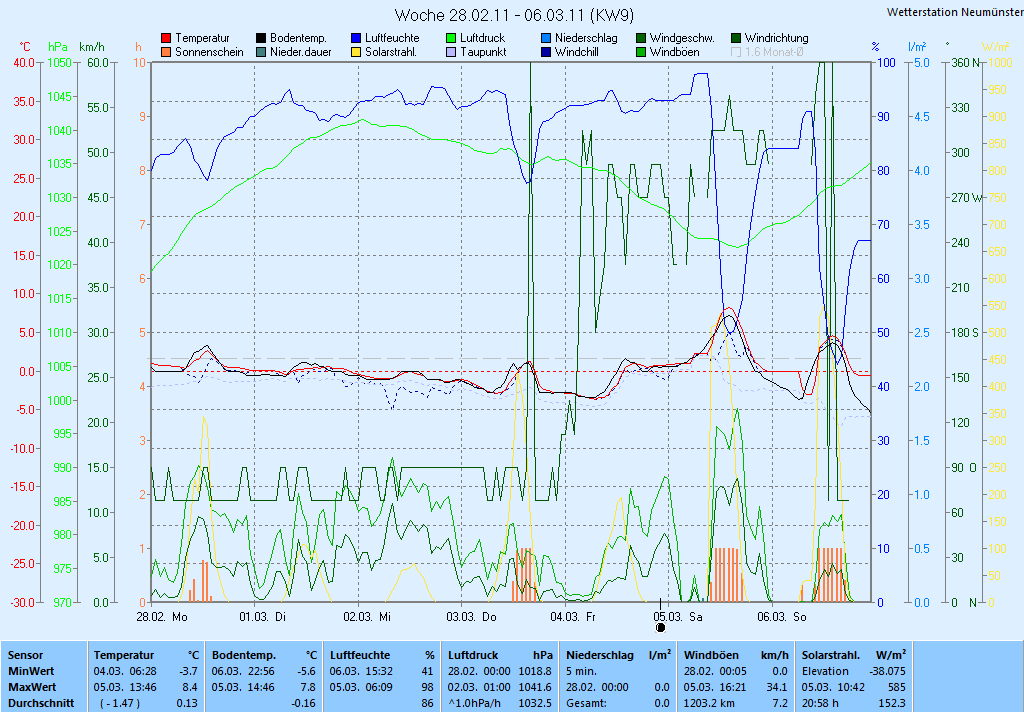
Task: Click the black Bodentemp. legend square
Action: pyautogui.click(x=261, y=38)
